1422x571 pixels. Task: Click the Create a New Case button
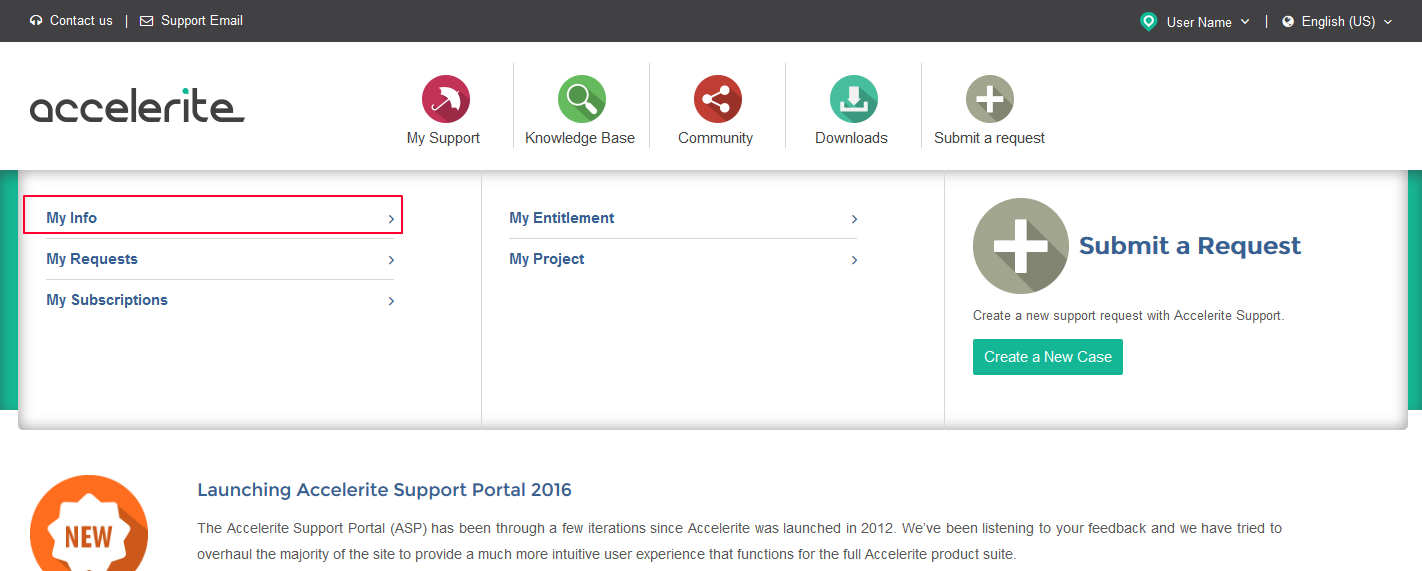(x=1048, y=357)
